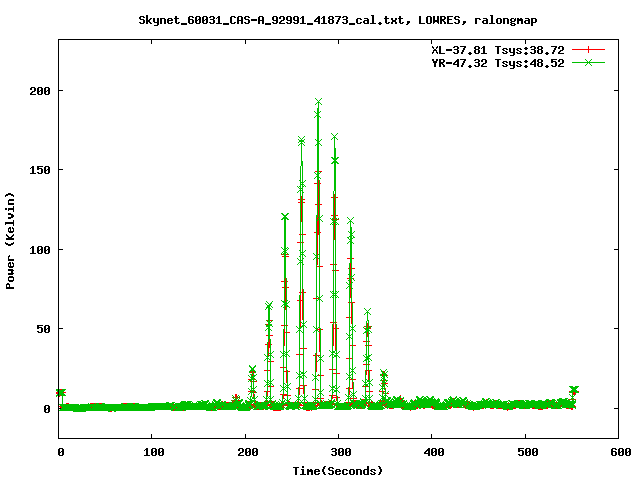Click the Power (Kelvin) y-axis label
The image size is (640, 480).
point(10,241)
